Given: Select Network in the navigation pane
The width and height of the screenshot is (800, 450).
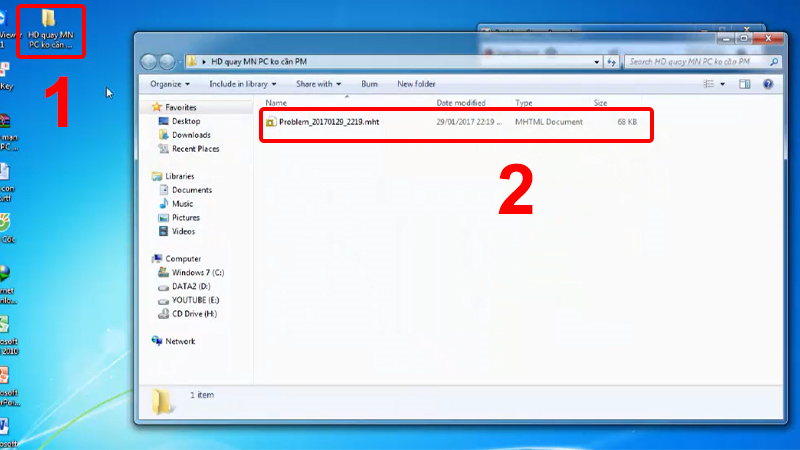Looking at the screenshot, I should tap(180, 341).
